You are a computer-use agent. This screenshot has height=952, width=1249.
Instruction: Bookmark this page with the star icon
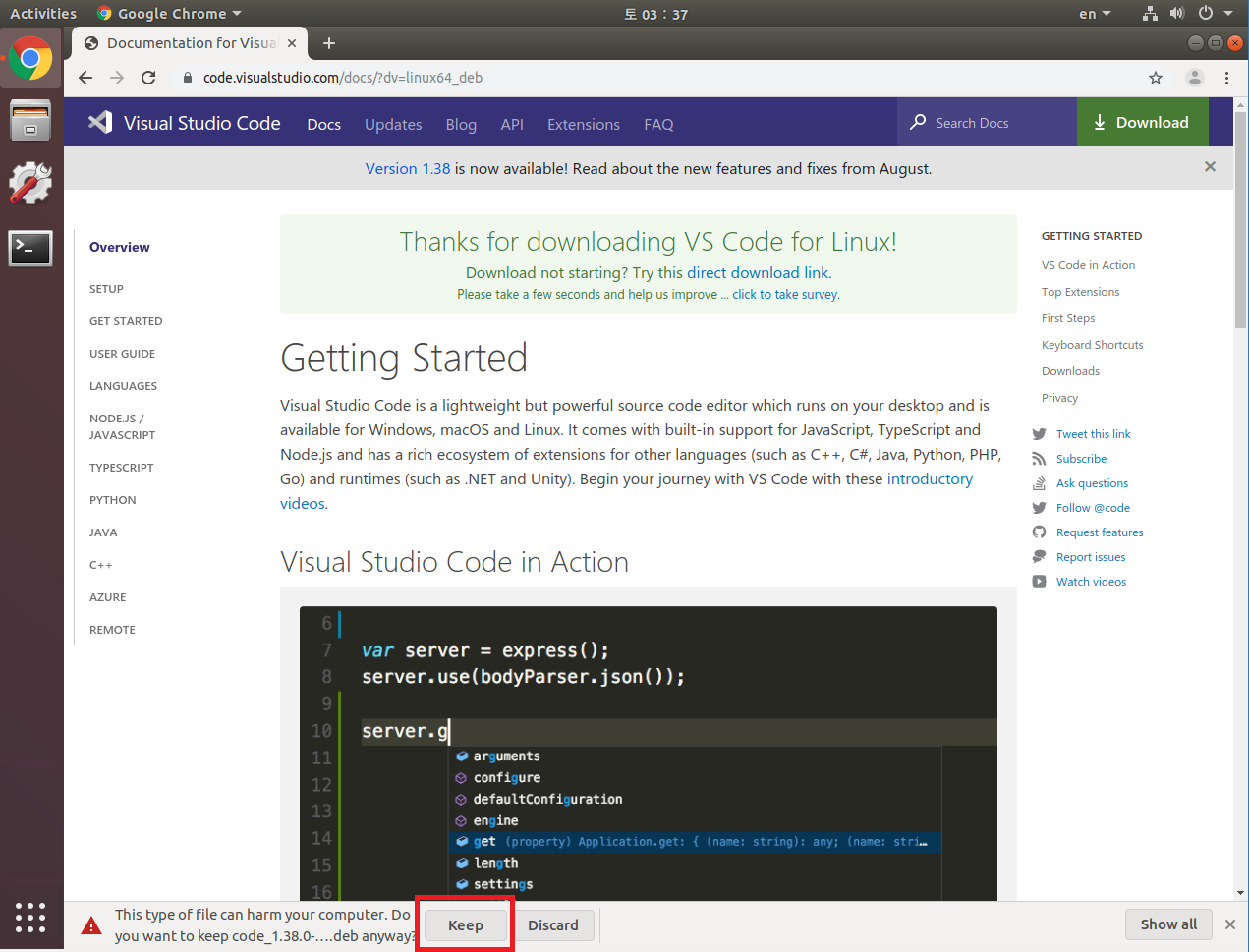coord(1156,78)
